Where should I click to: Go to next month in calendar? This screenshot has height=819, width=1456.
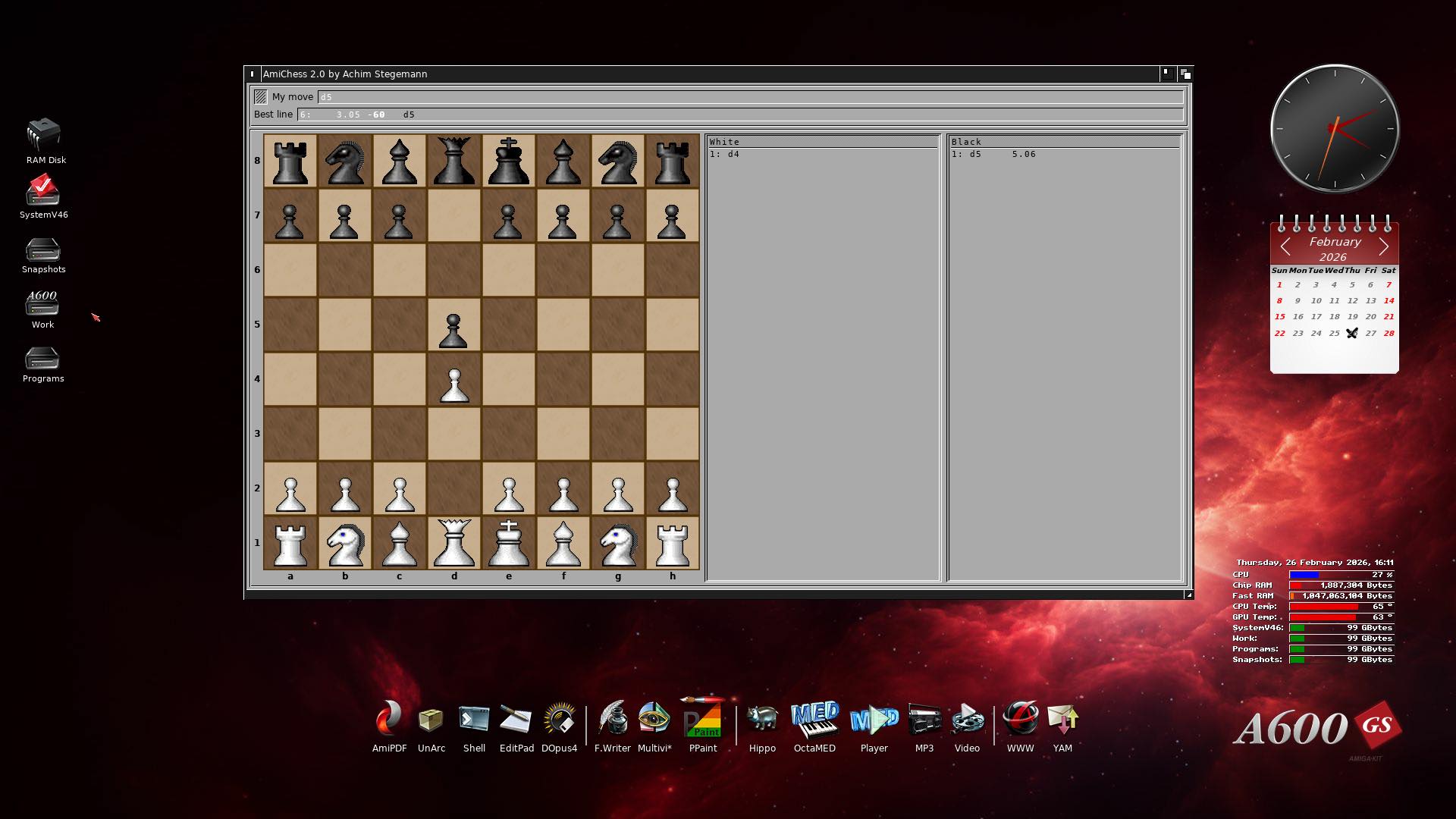point(1383,247)
